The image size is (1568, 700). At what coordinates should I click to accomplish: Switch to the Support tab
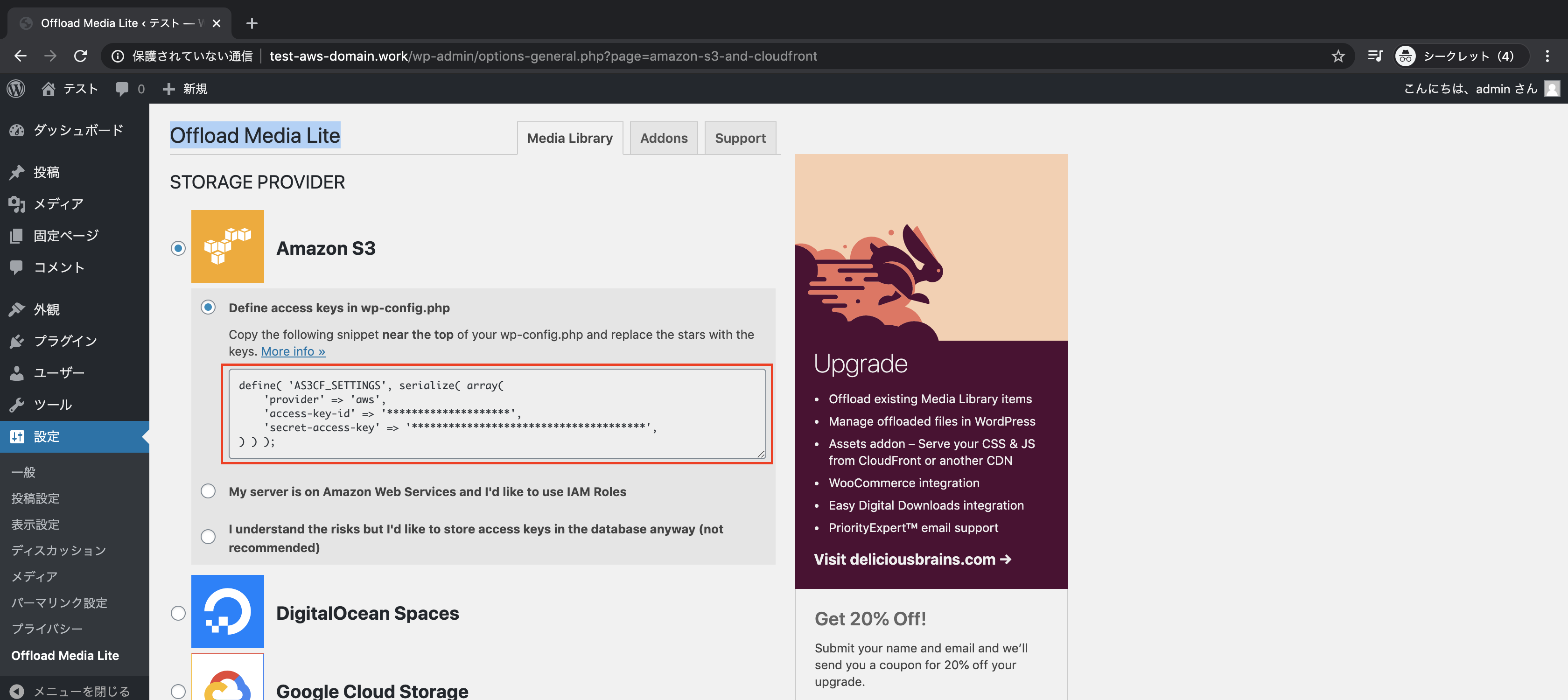pyautogui.click(x=740, y=138)
